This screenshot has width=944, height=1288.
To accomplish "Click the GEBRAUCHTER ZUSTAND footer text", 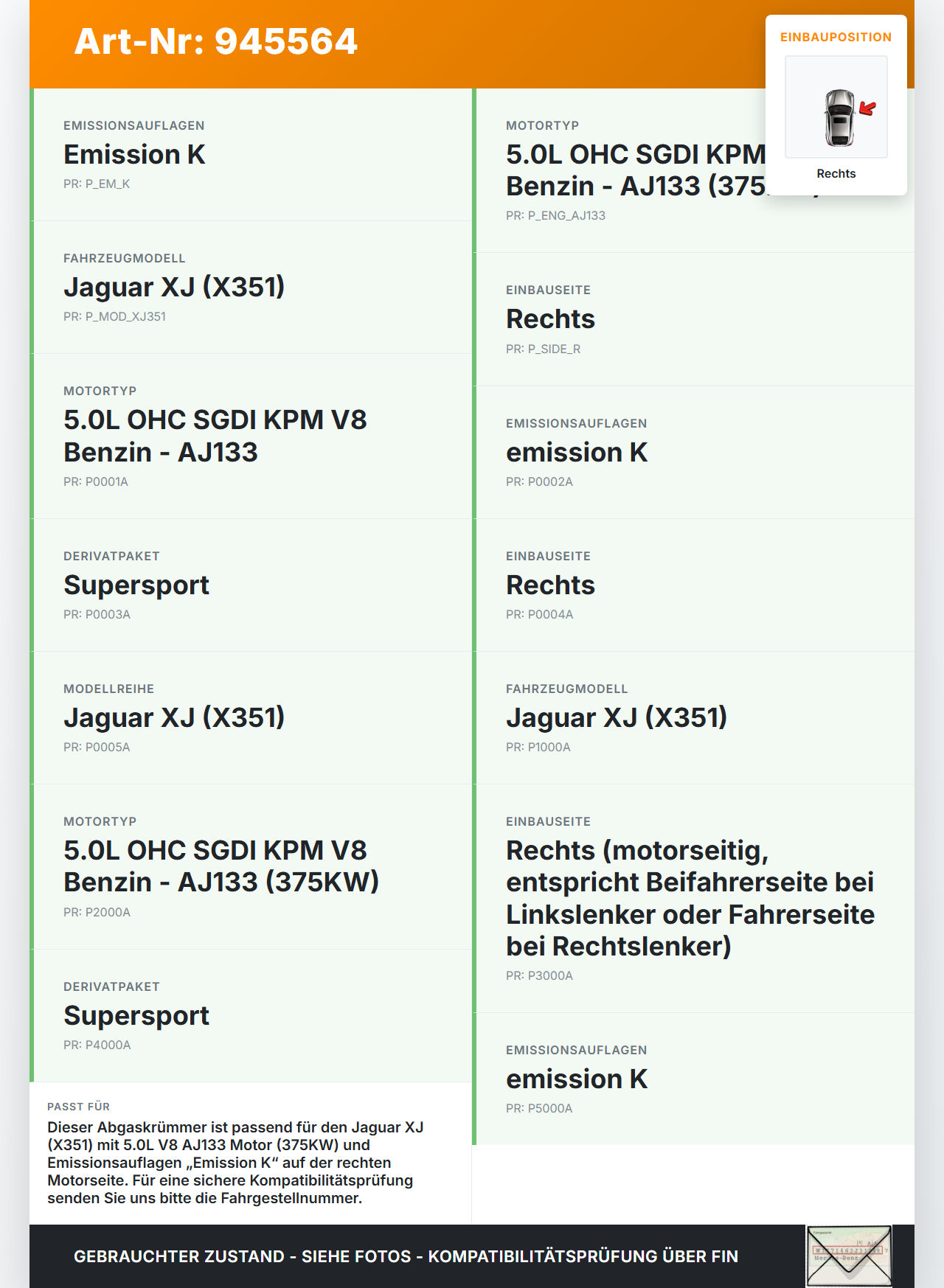I will click(406, 1256).
